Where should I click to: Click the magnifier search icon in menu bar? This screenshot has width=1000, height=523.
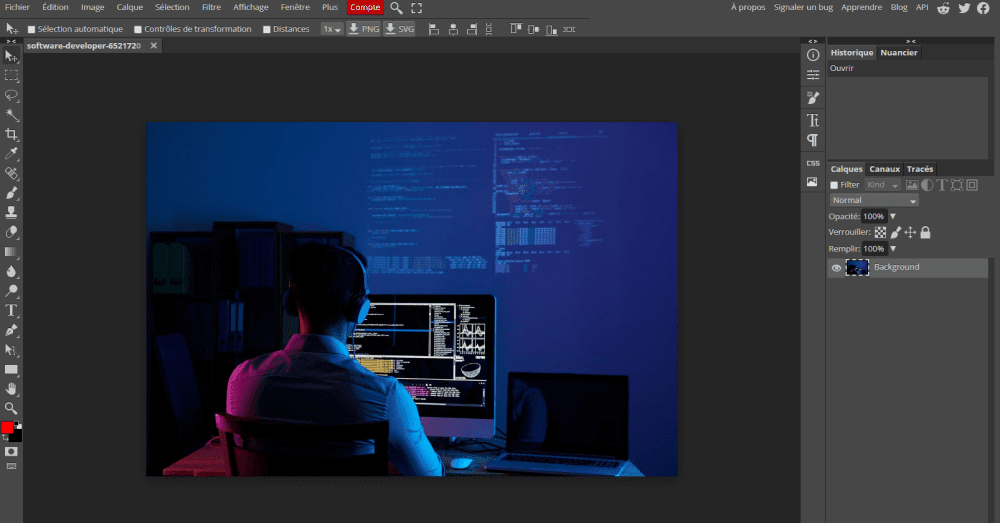396,8
